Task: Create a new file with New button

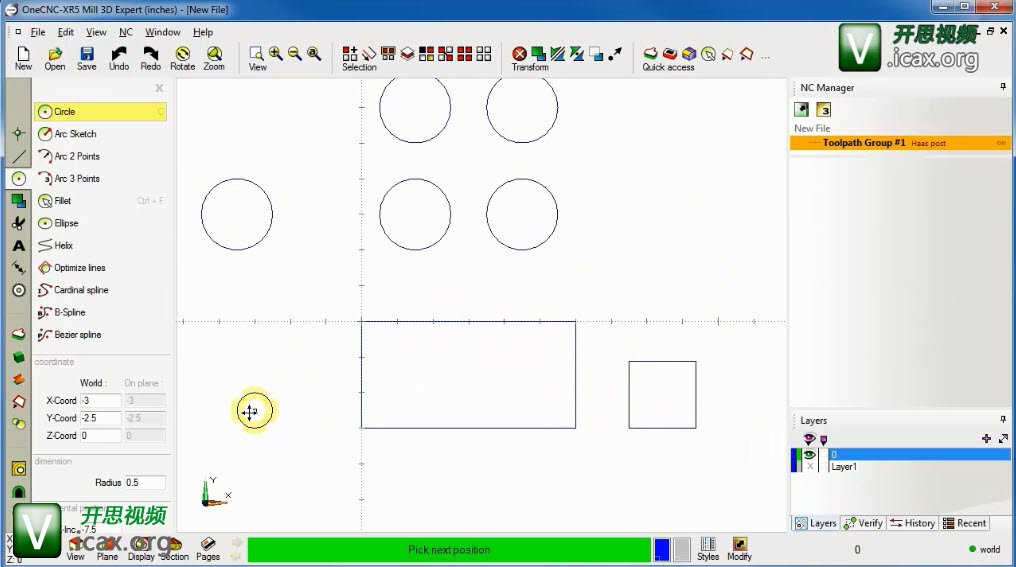Action: pyautogui.click(x=23, y=58)
